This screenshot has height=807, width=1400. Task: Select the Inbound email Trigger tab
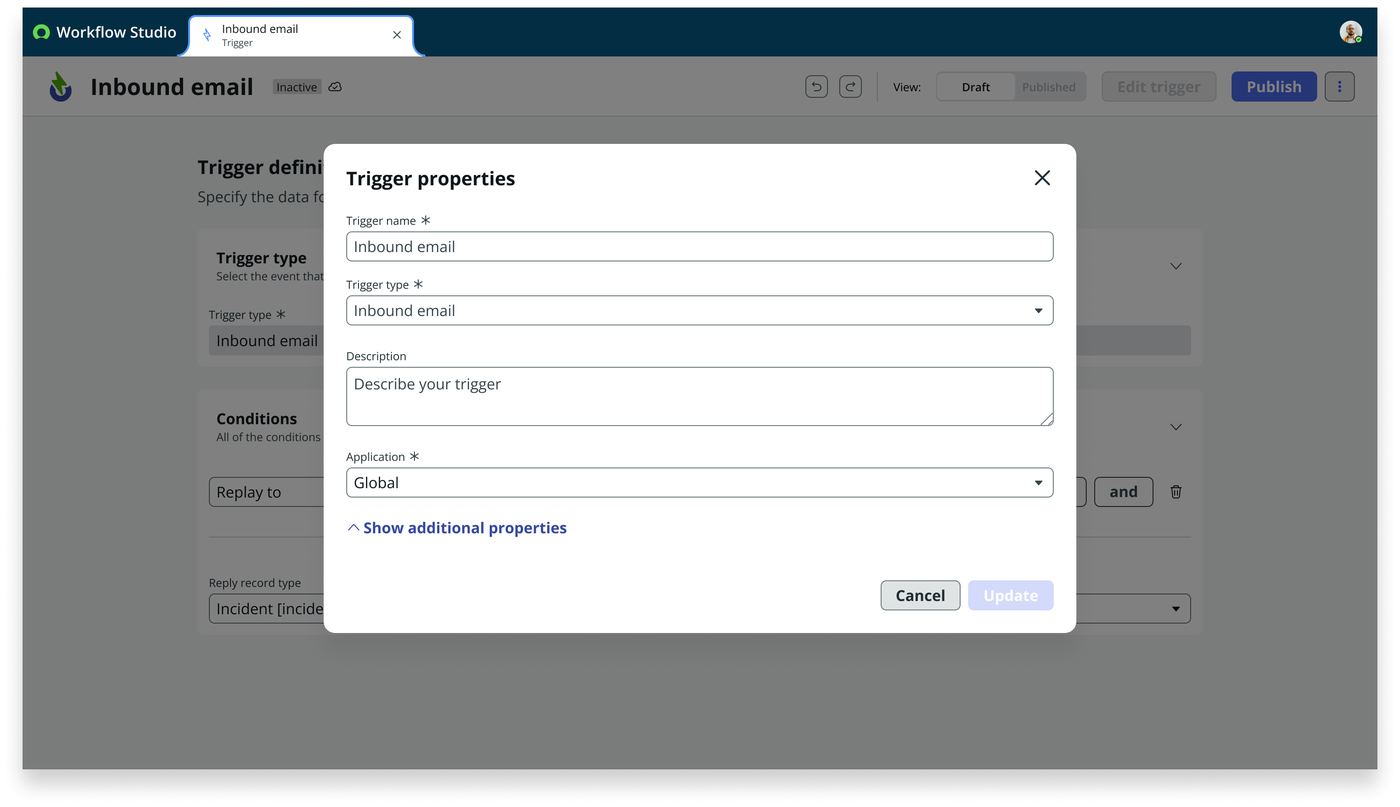pyautogui.click(x=301, y=35)
